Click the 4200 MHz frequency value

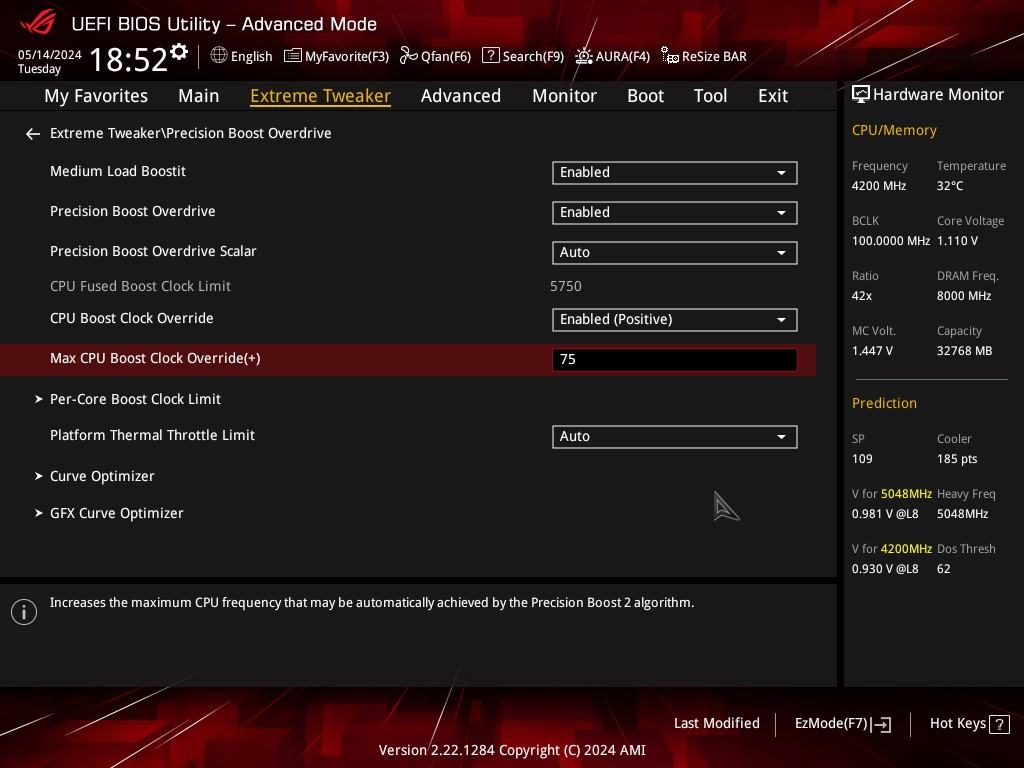879,186
